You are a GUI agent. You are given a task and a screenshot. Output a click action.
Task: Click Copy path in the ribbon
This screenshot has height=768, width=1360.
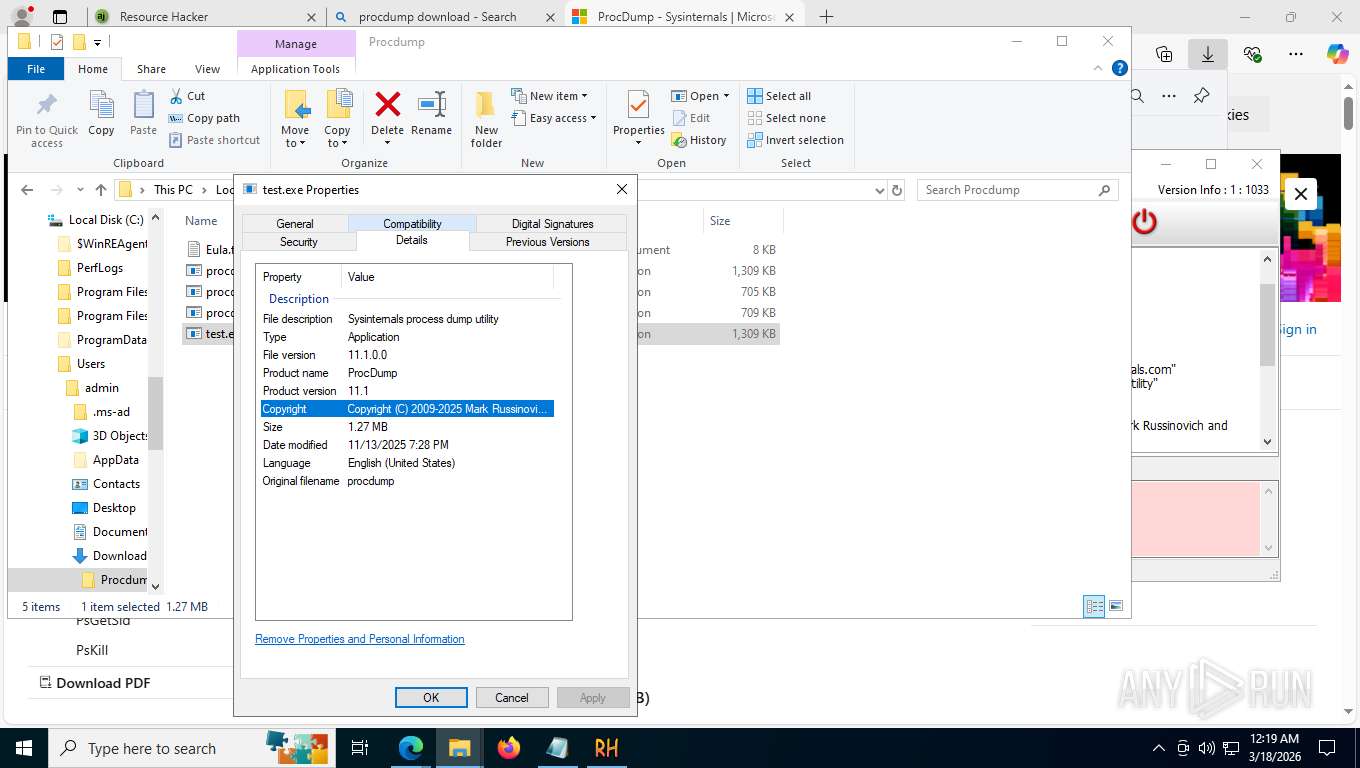[204, 118]
